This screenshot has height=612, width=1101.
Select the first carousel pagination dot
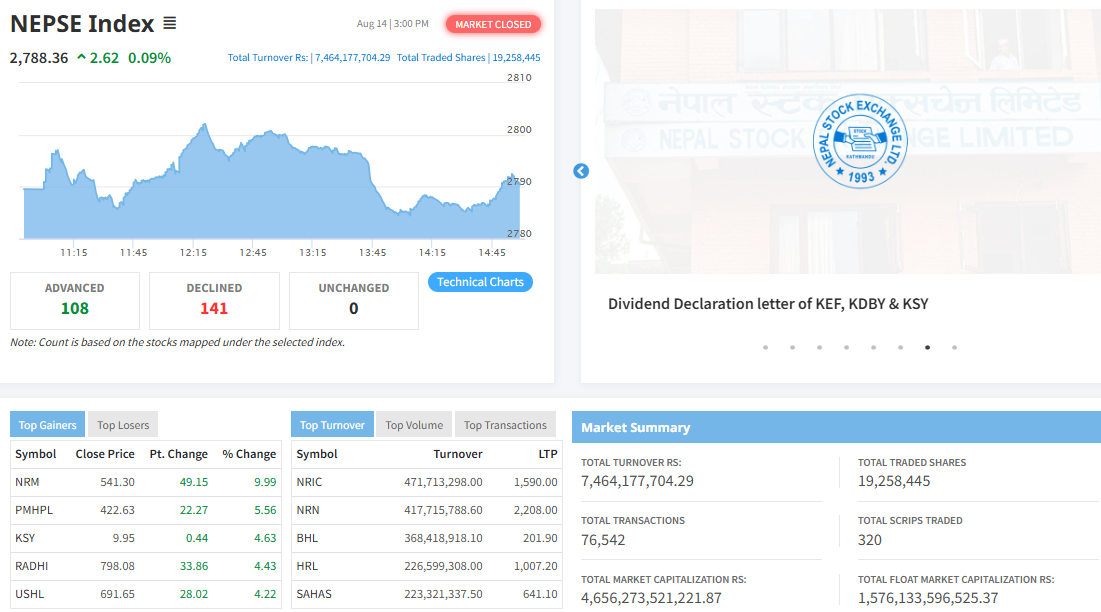click(x=765, y=348)
